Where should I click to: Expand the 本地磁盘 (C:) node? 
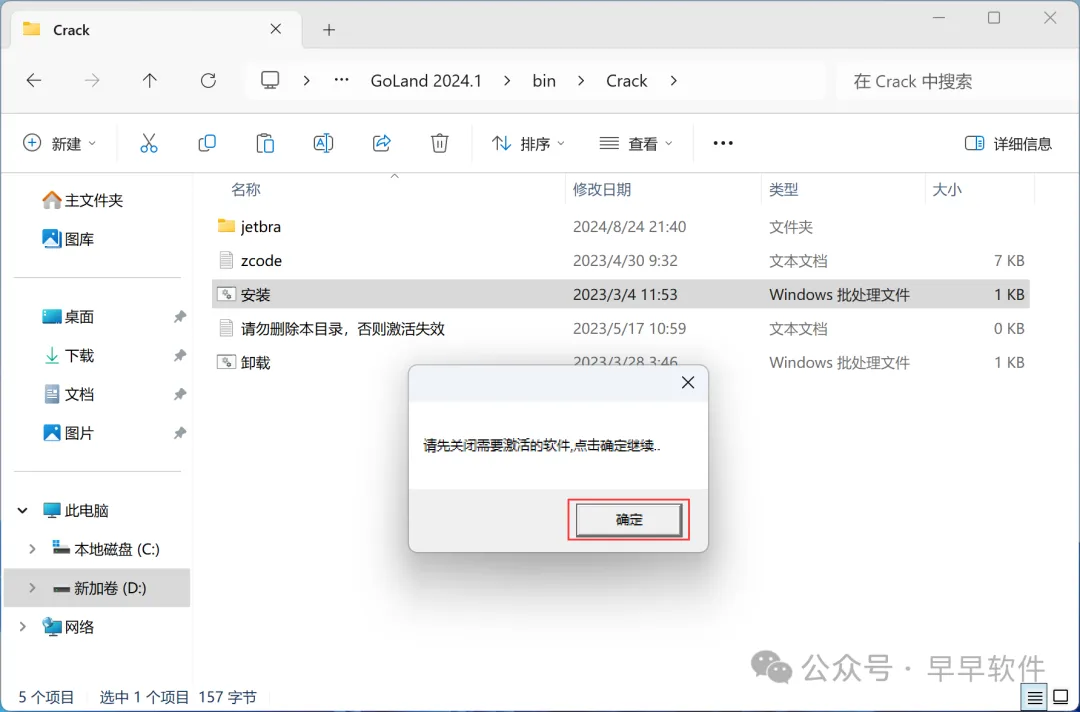[32, 549]
